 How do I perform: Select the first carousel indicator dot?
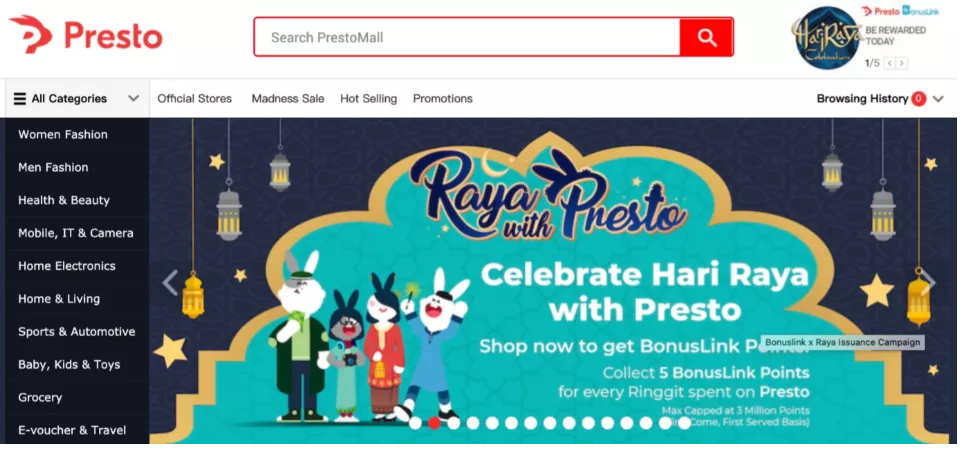click(415, 423)
